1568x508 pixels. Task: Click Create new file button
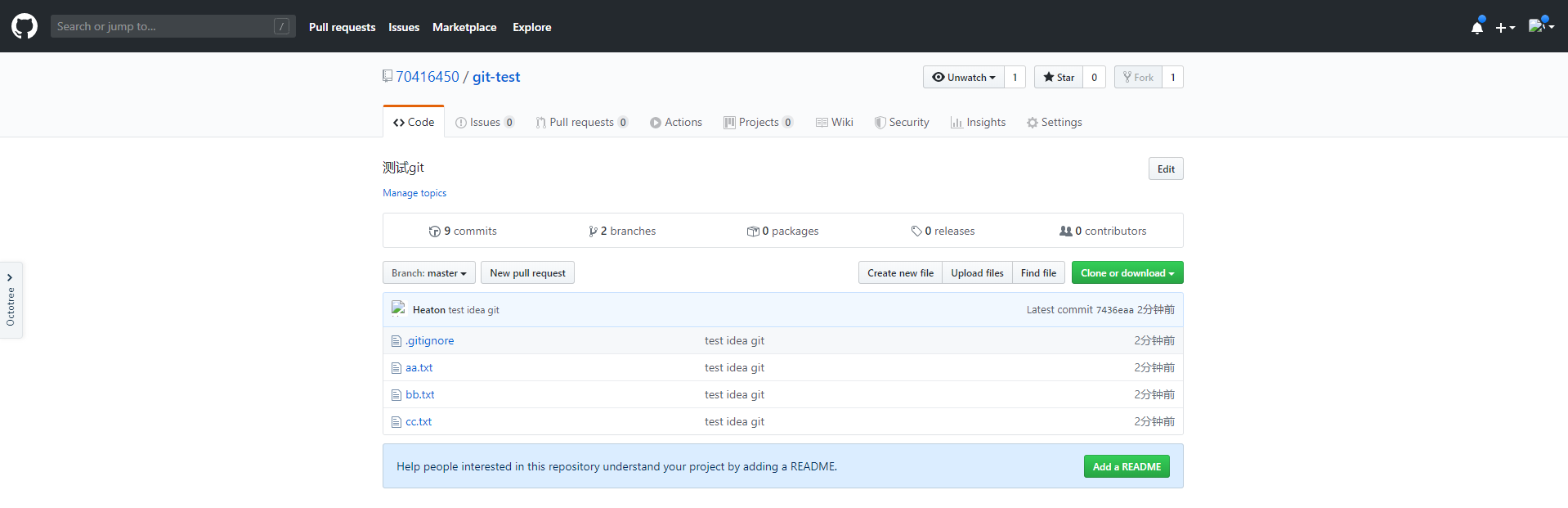(x=900, y=272)
